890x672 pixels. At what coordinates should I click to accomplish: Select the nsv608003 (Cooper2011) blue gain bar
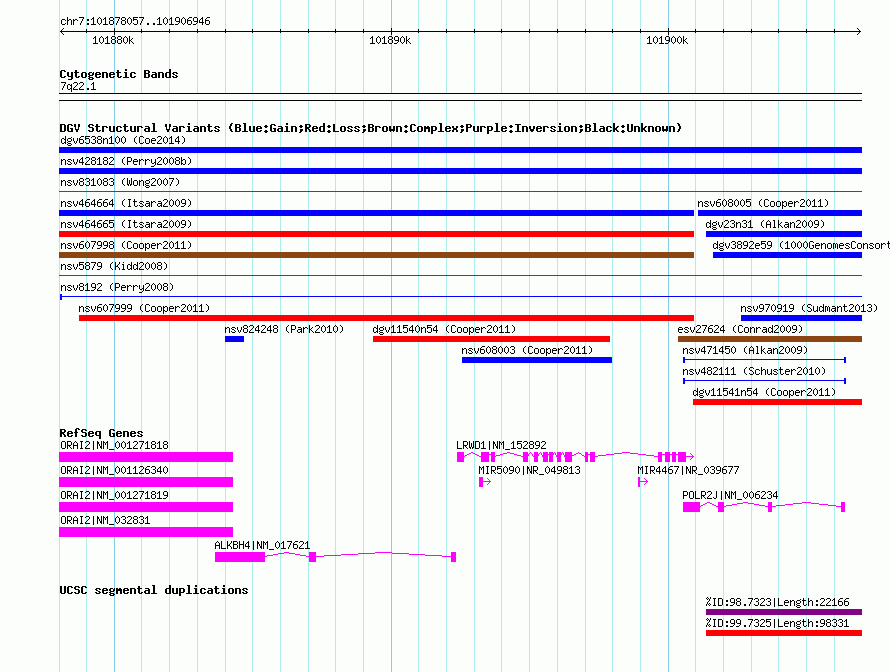[x=536, y=360]
